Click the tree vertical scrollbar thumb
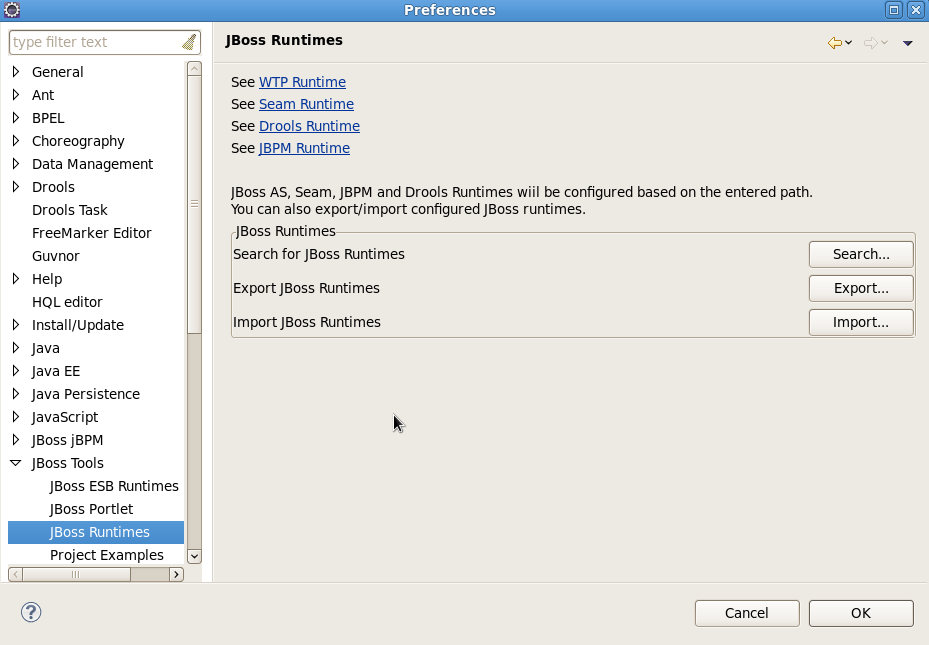929x645 pixels. (194, 204)
